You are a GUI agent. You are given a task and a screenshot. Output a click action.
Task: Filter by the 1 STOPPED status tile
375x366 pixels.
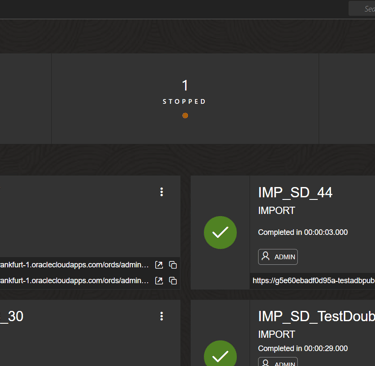click(185, 99)
